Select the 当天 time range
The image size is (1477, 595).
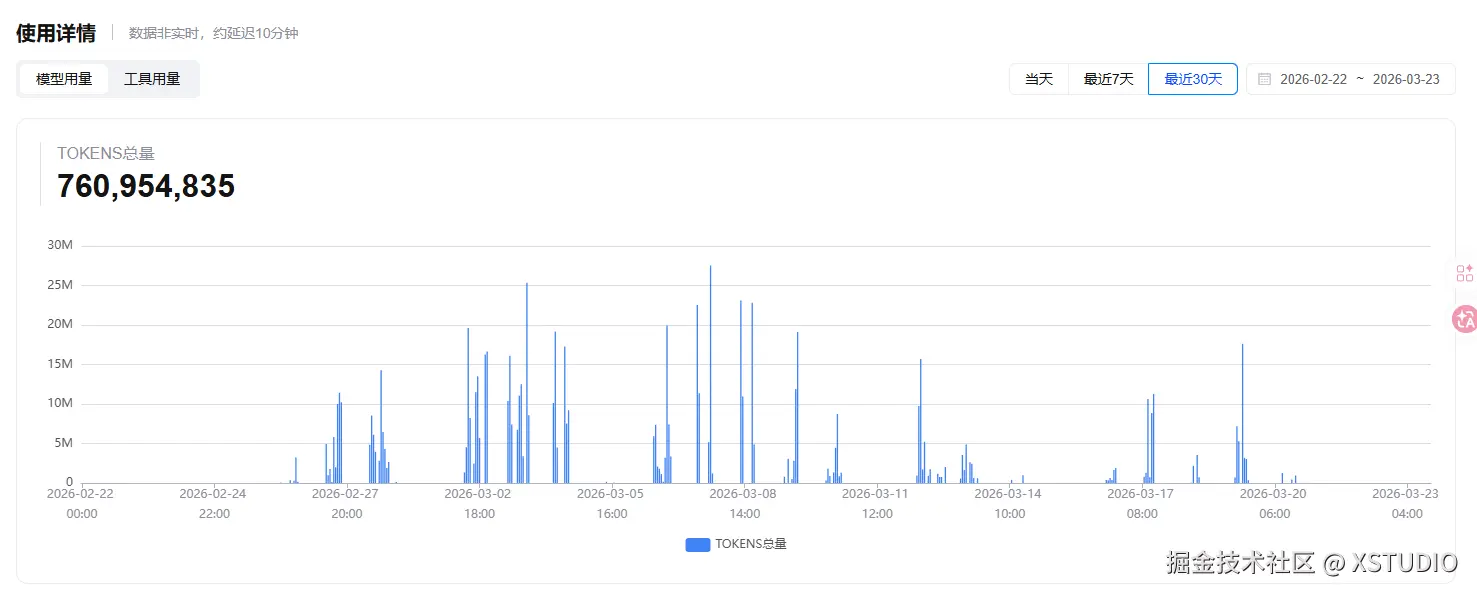[x=1039, y=79]
